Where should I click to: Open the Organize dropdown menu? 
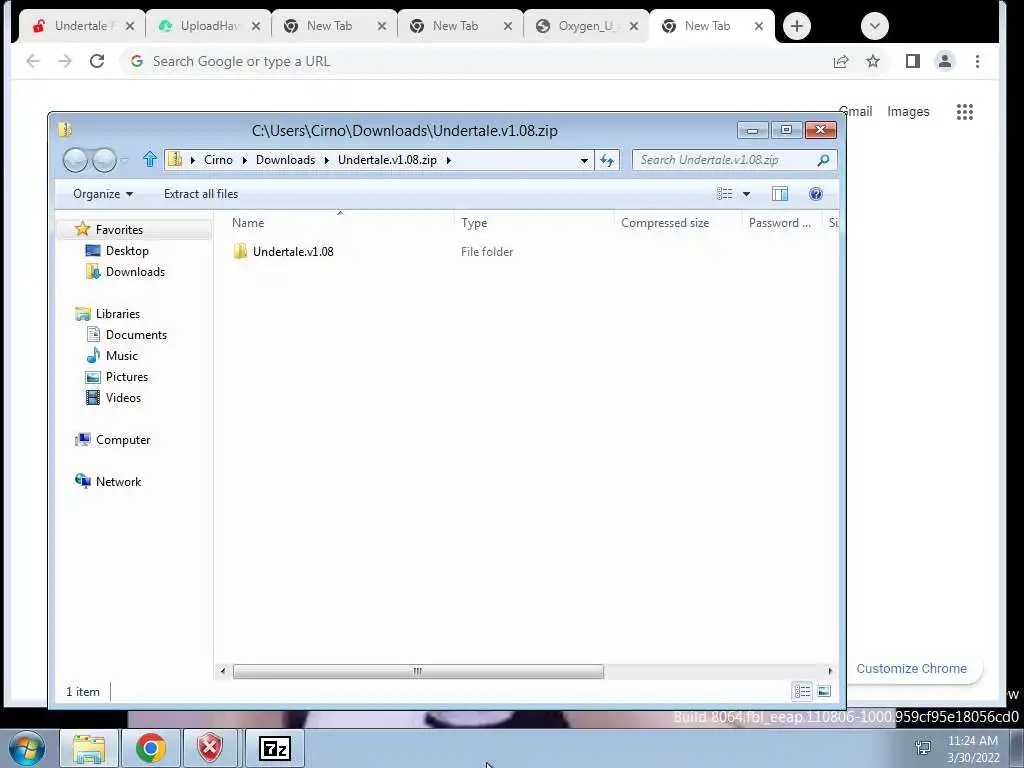pos(103,194)
